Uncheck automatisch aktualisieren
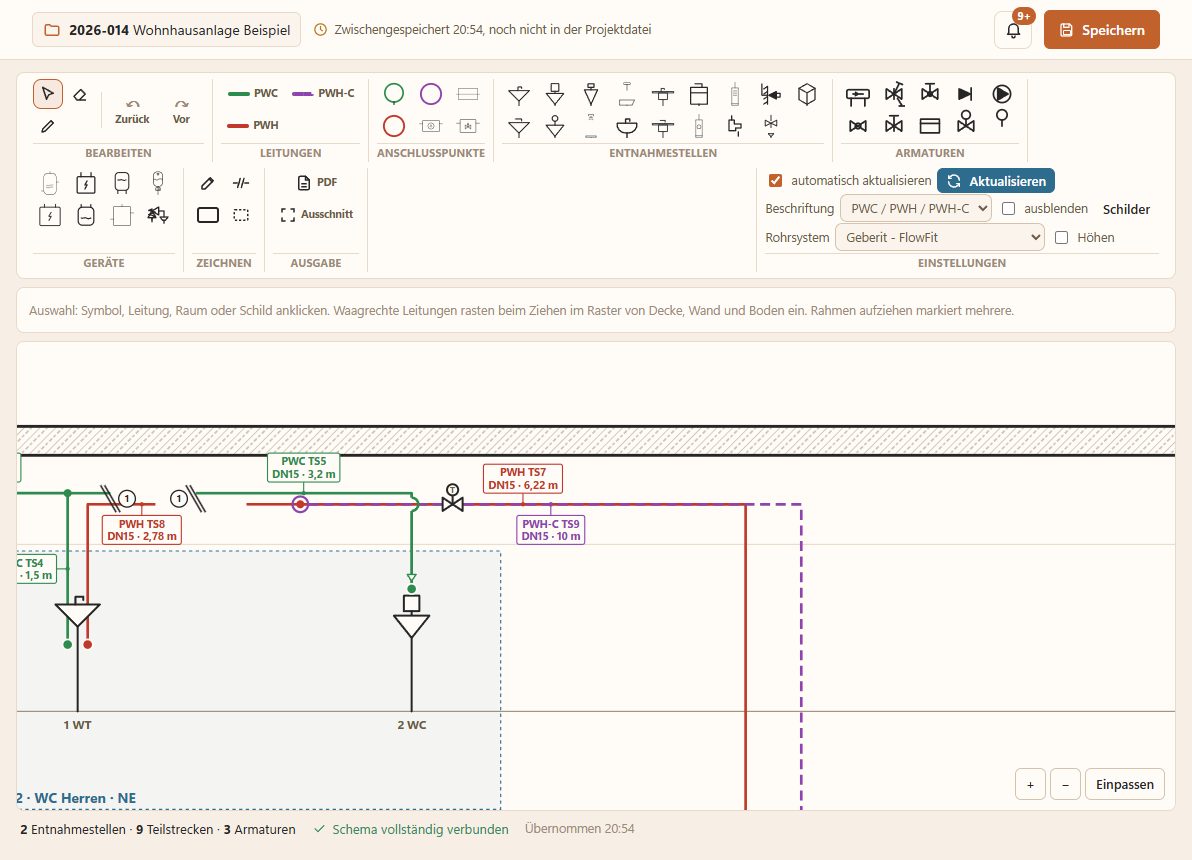1192x860 pixels. (775, 180)
